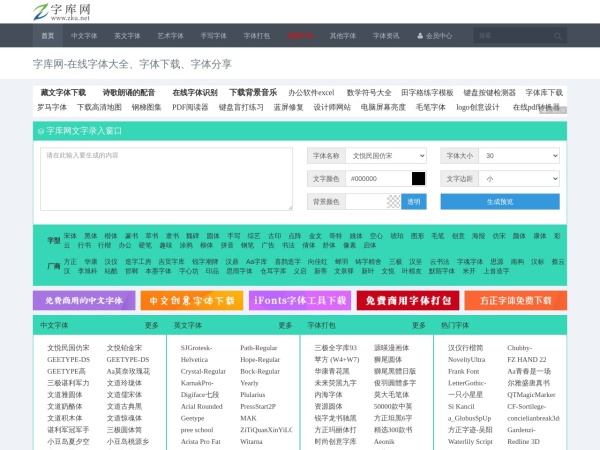Screen dimensions: 600x450
Task: Switch to the 艺术字体 navigation tab
Action: (170, 35)
